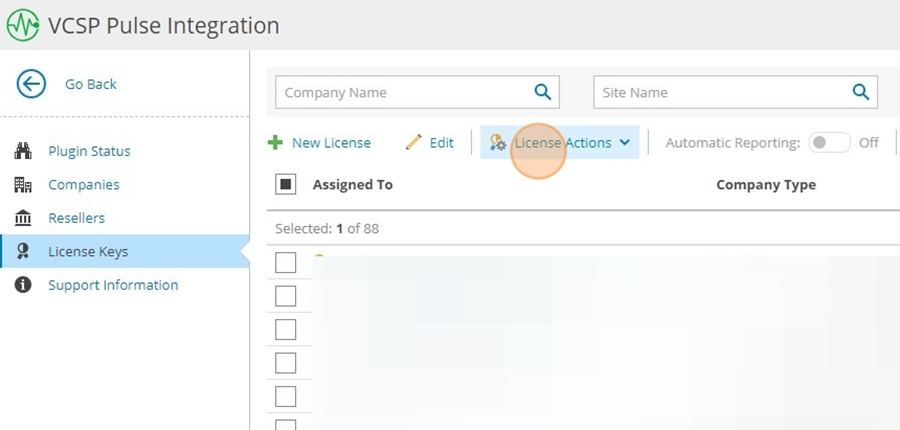This screenshot has height=430, width=900.
Task: Check the fifth license row checkbox
Action: pos(285,396)
